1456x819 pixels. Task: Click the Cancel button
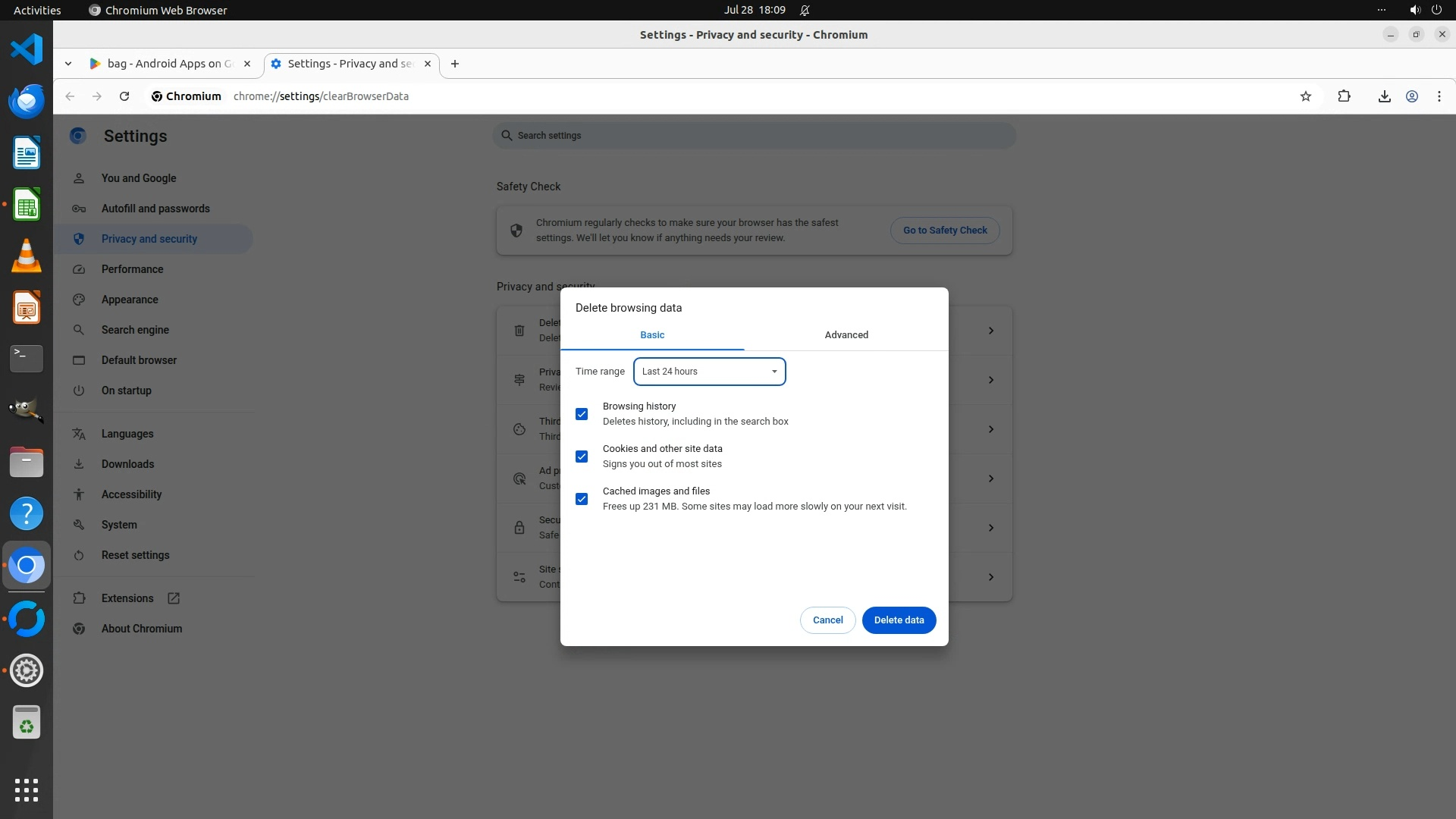click(x=827, y=620)
